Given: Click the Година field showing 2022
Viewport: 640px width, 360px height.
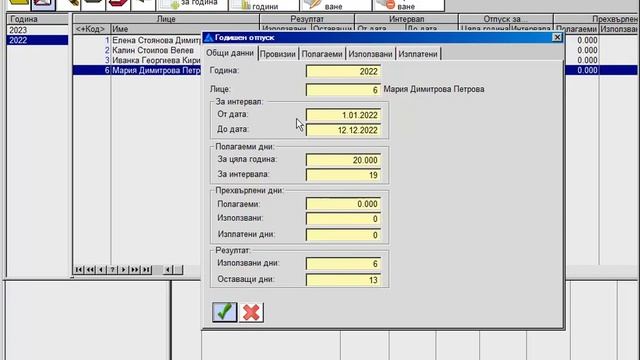Looking at the screenshot, I should coord(343,71).
